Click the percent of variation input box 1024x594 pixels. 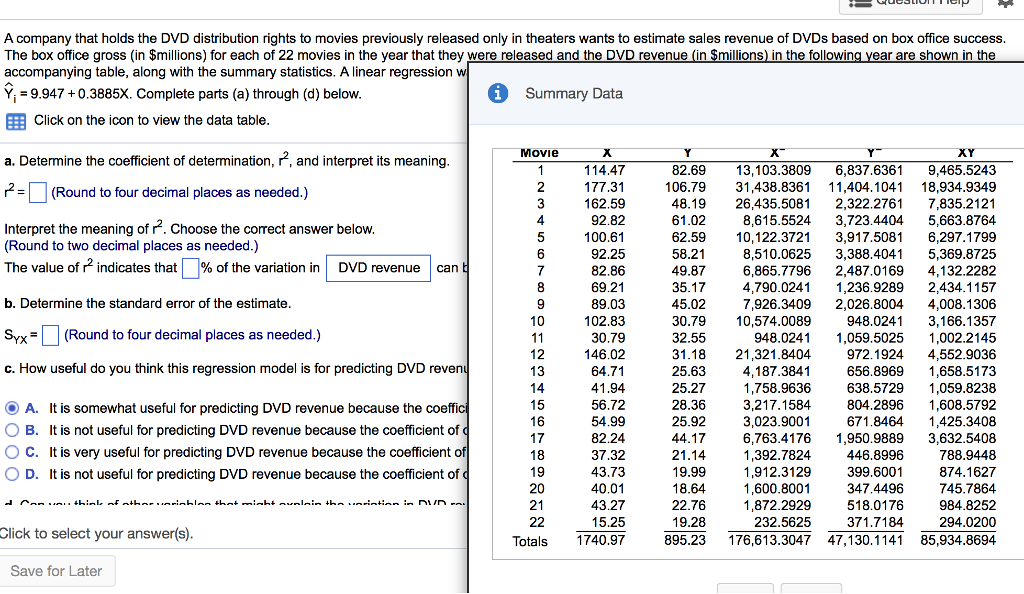190,268
